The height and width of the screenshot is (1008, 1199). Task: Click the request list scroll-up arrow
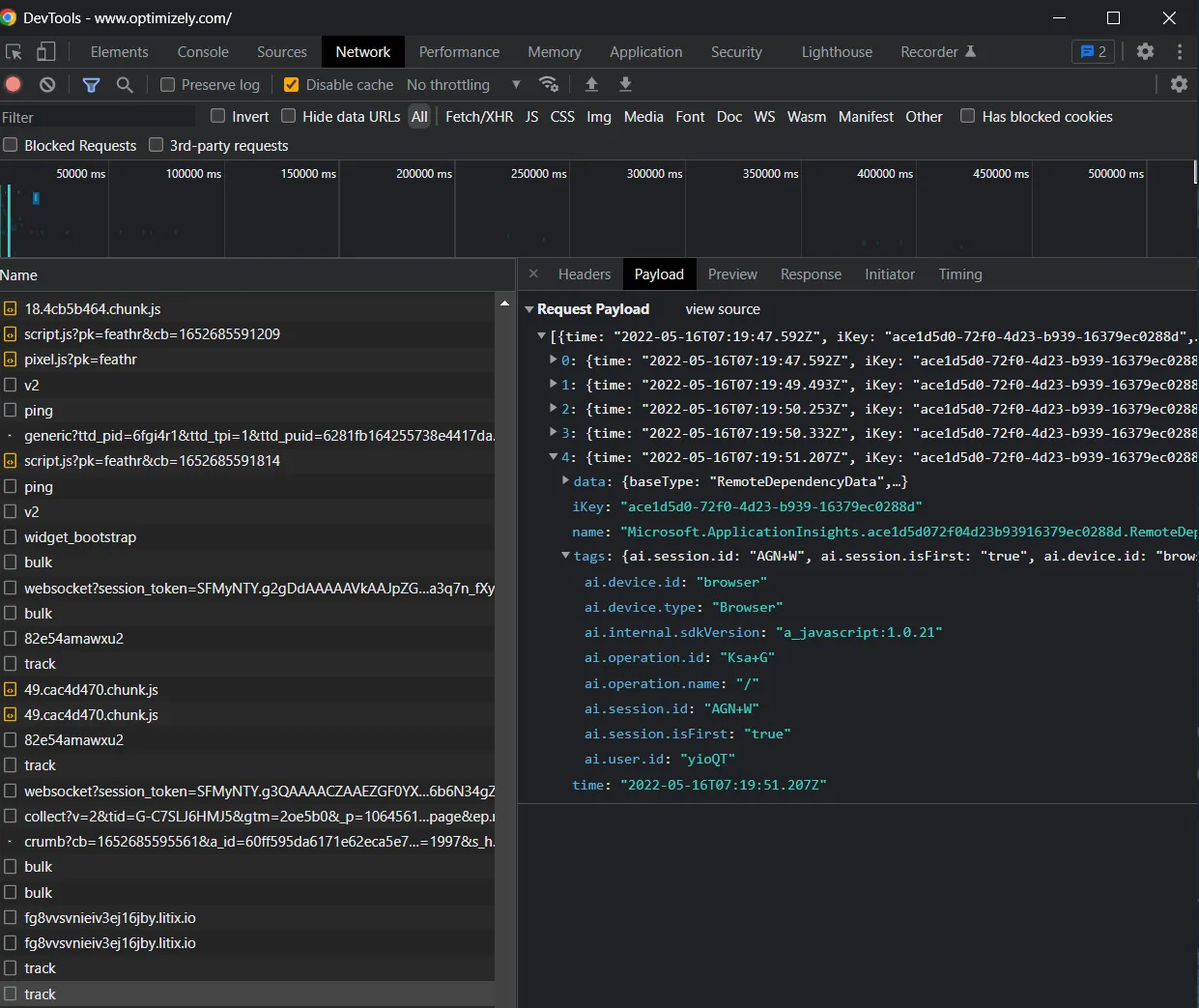click(x=504, y=303)
